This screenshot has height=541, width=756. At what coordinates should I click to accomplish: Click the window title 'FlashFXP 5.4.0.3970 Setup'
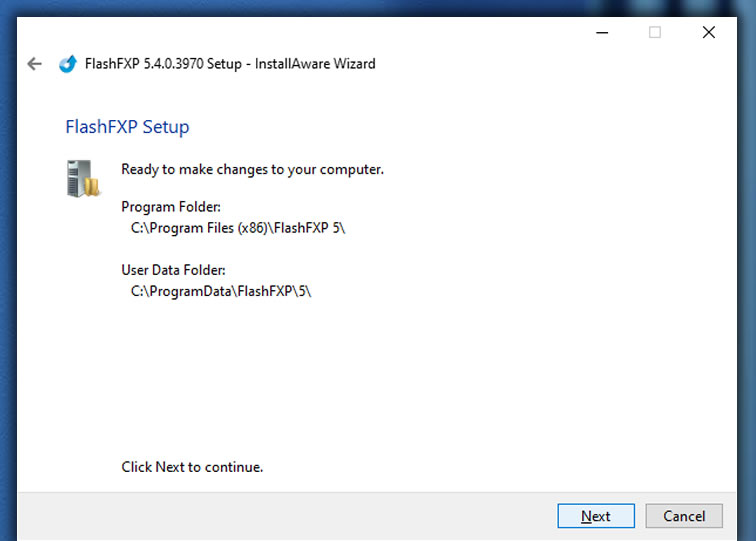(x=163, y=64)
